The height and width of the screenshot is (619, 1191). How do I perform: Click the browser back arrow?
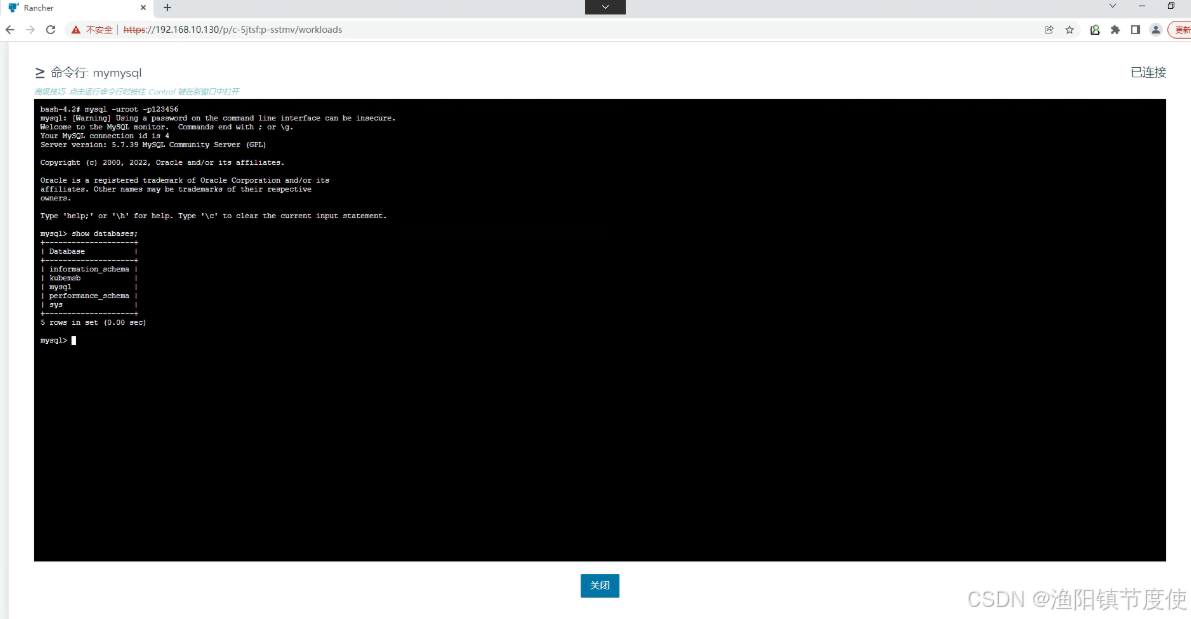tap(10, 30)
